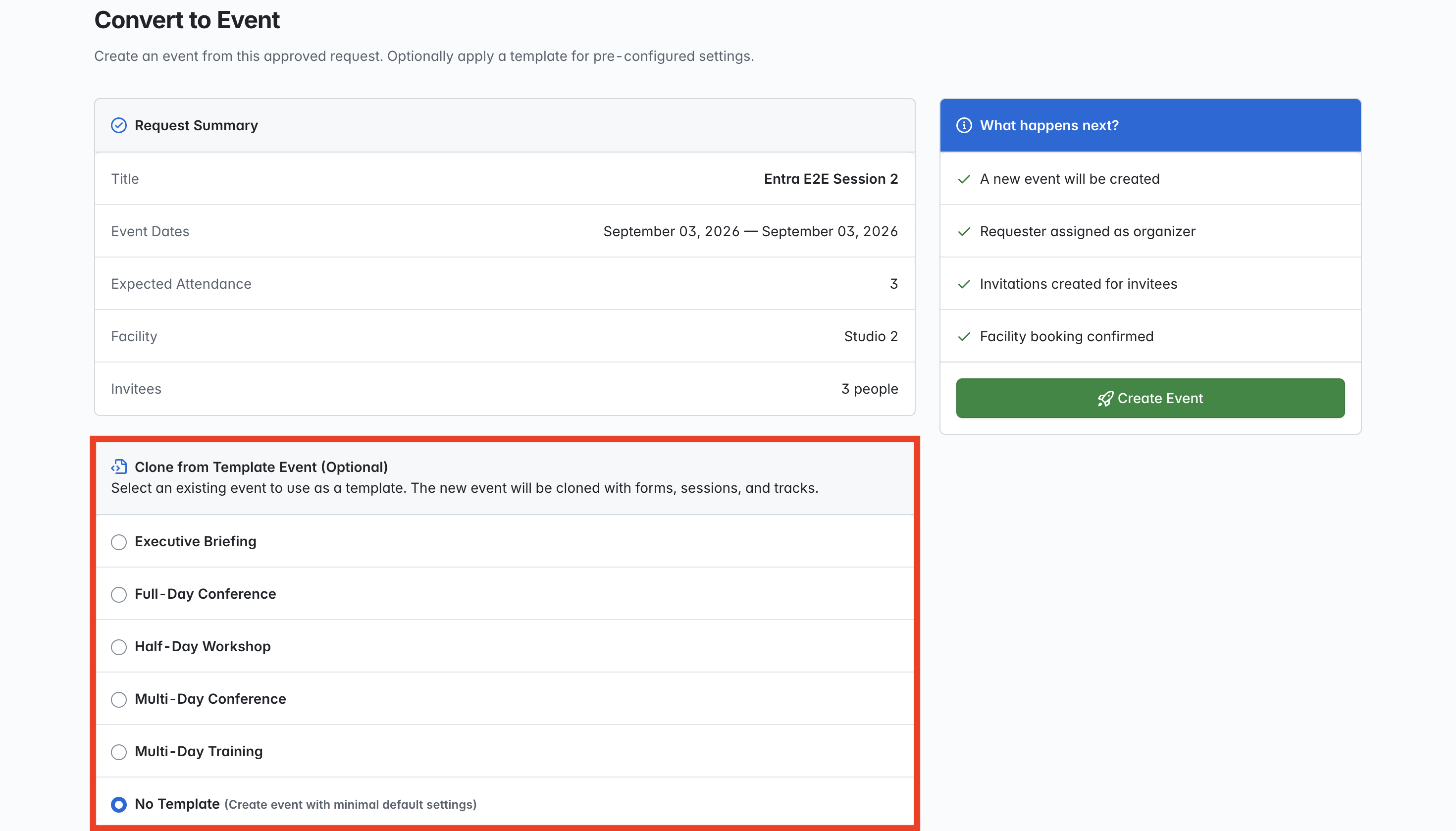Click the Event Dates row label

point(150,232)
